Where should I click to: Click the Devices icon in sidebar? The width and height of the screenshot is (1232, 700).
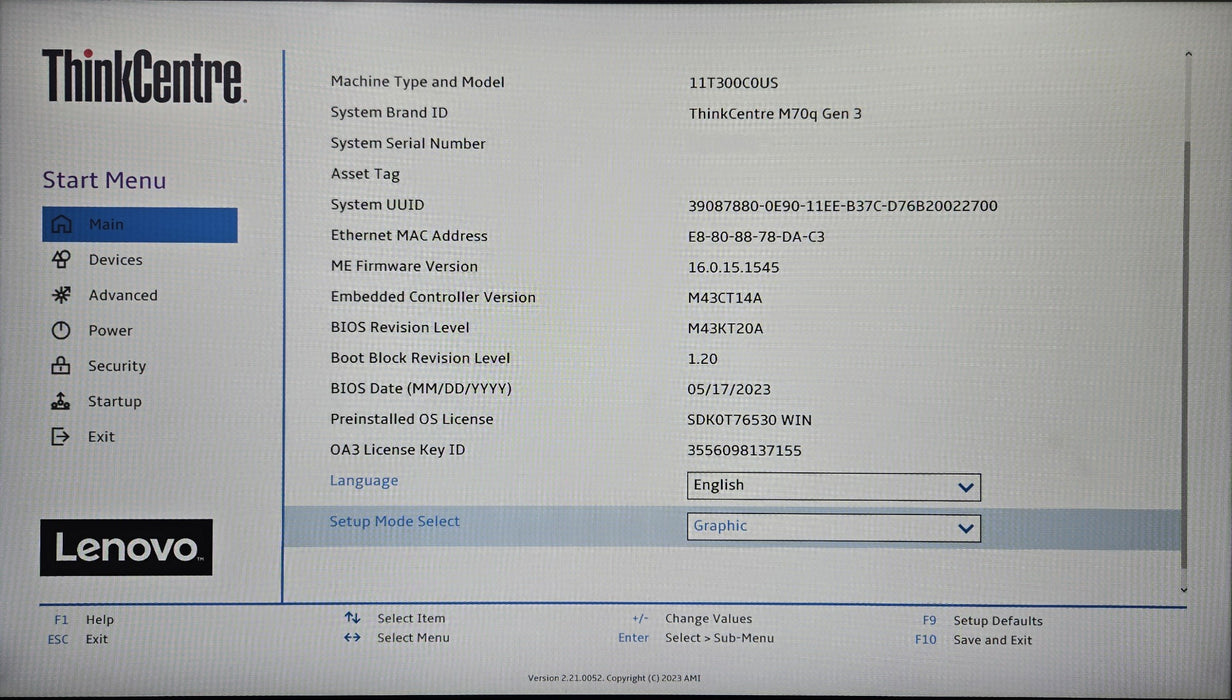[x=61, y=260]
